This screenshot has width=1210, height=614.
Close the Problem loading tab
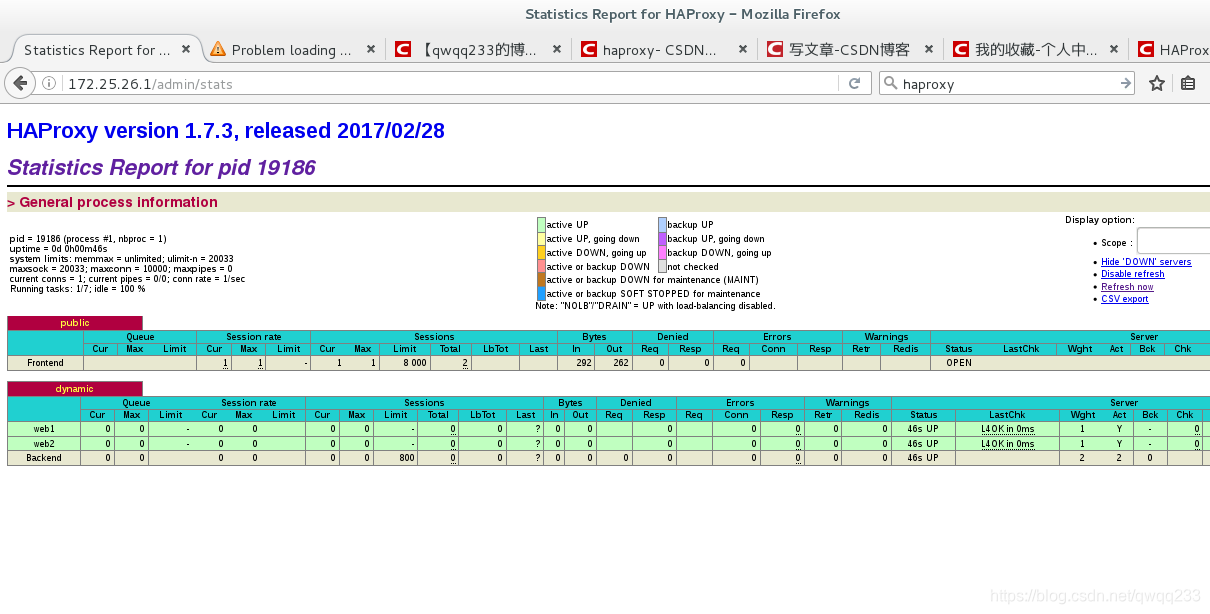coord(371,49)
